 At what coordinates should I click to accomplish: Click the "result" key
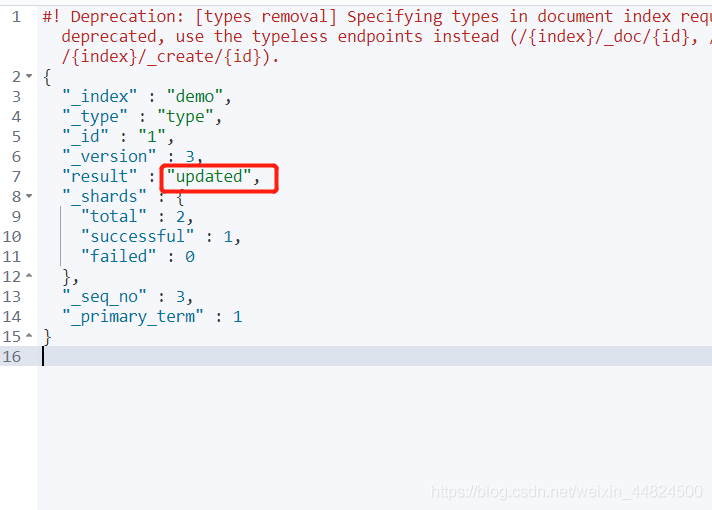click(99, 176)
